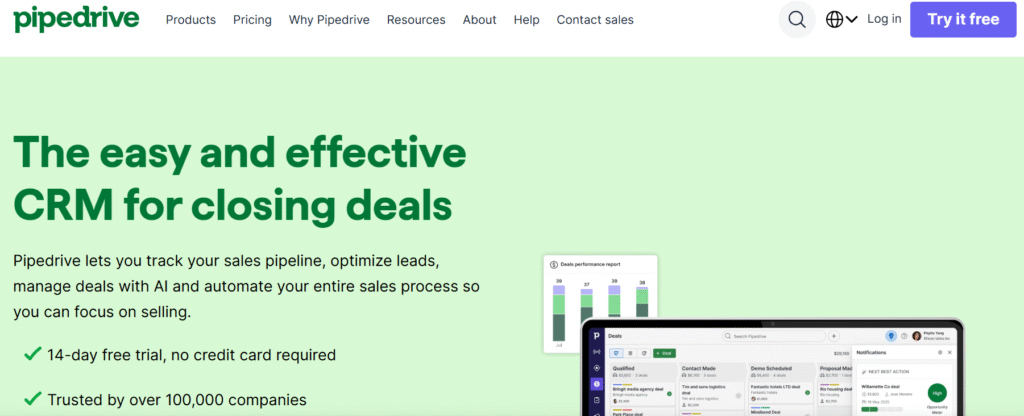Select the pipeline view toggle in Deals

pos(616,353)
